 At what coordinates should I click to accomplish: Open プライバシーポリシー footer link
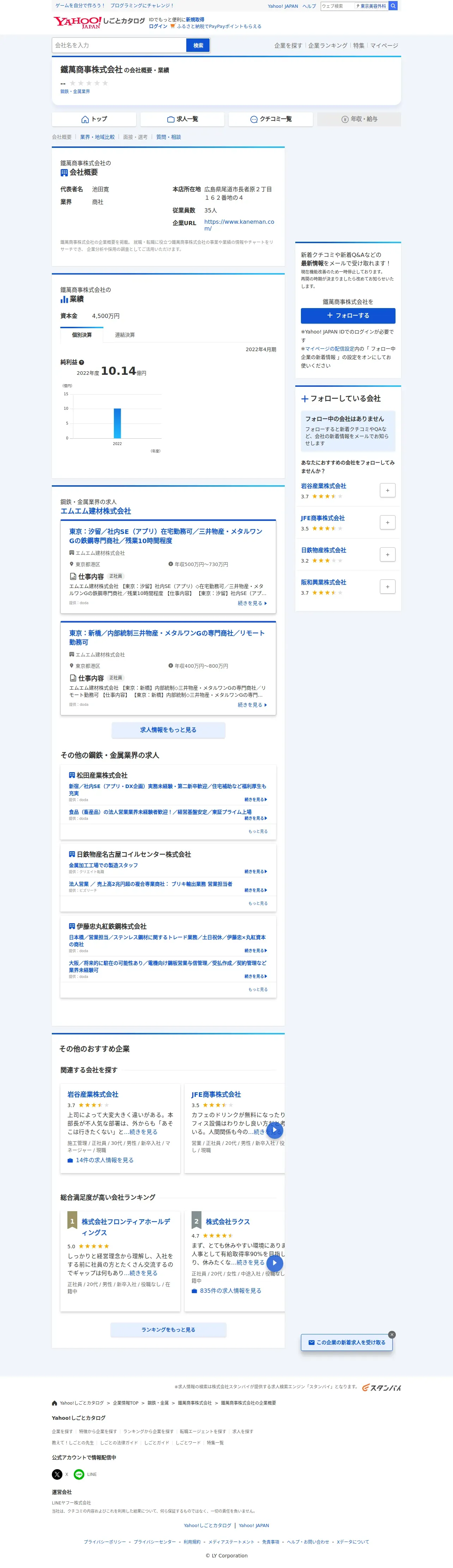click(x=105, y=1542)
